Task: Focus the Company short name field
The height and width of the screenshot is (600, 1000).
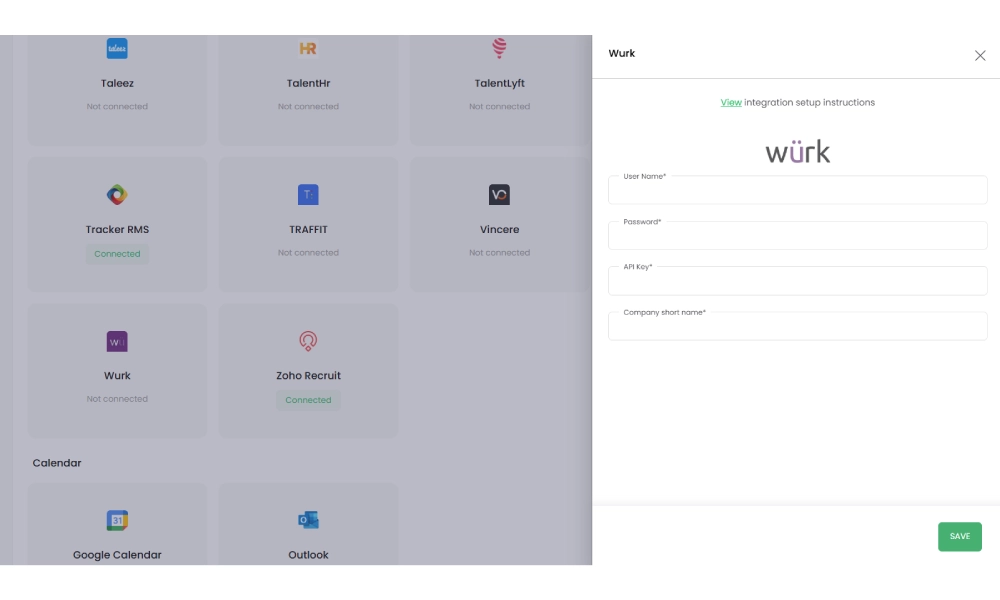Action: (798, 326)
